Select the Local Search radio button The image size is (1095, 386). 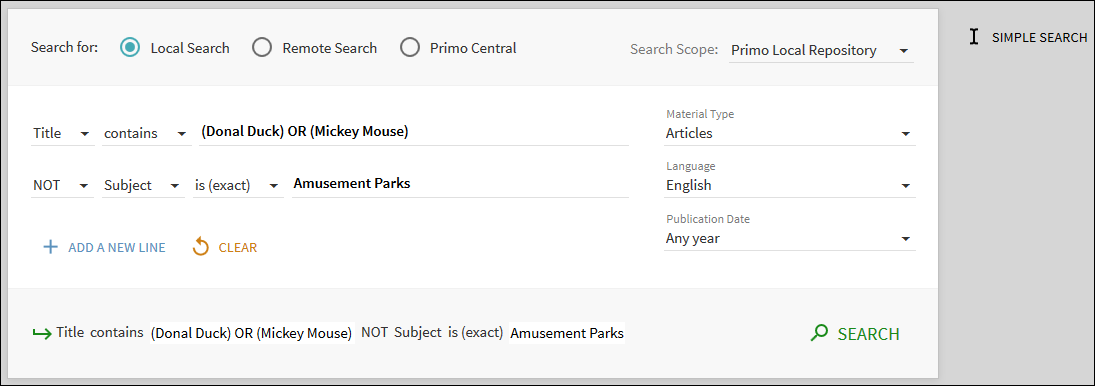pos(130,48)
